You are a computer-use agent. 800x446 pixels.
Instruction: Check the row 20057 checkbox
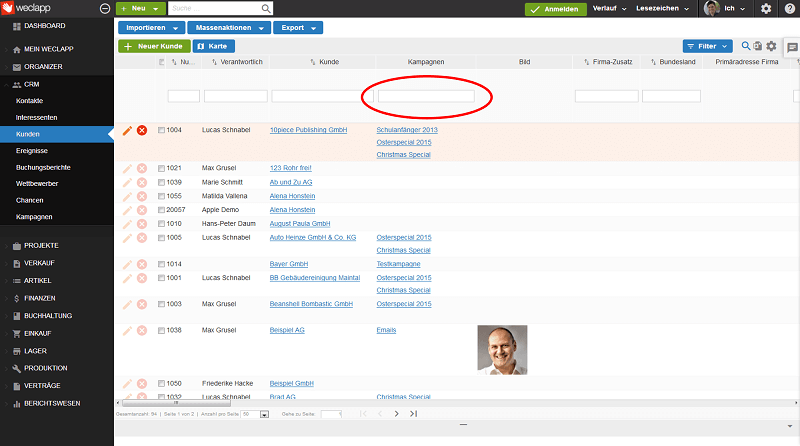tap(161, 210)
